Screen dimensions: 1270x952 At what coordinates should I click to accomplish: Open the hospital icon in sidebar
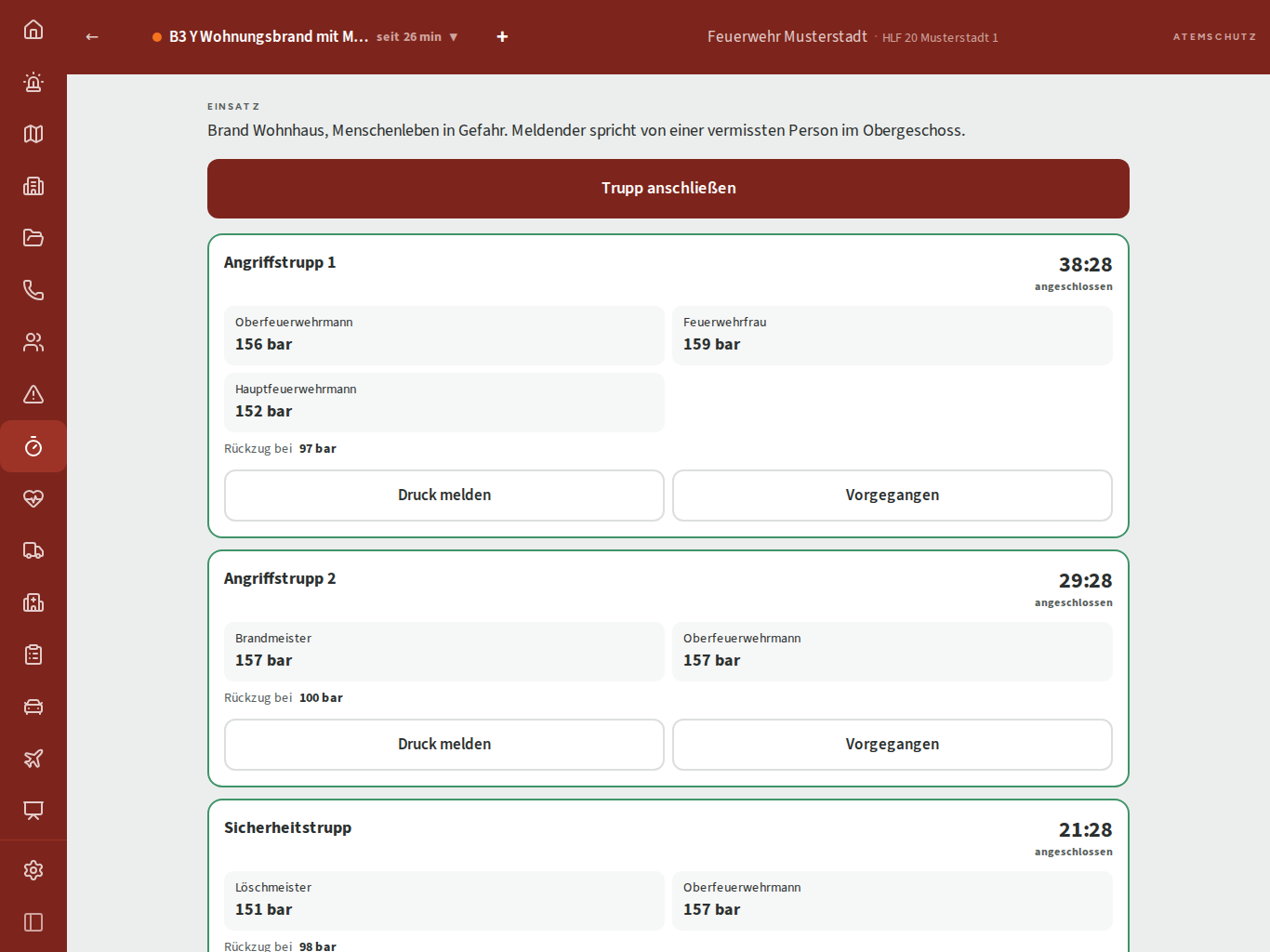33,602
